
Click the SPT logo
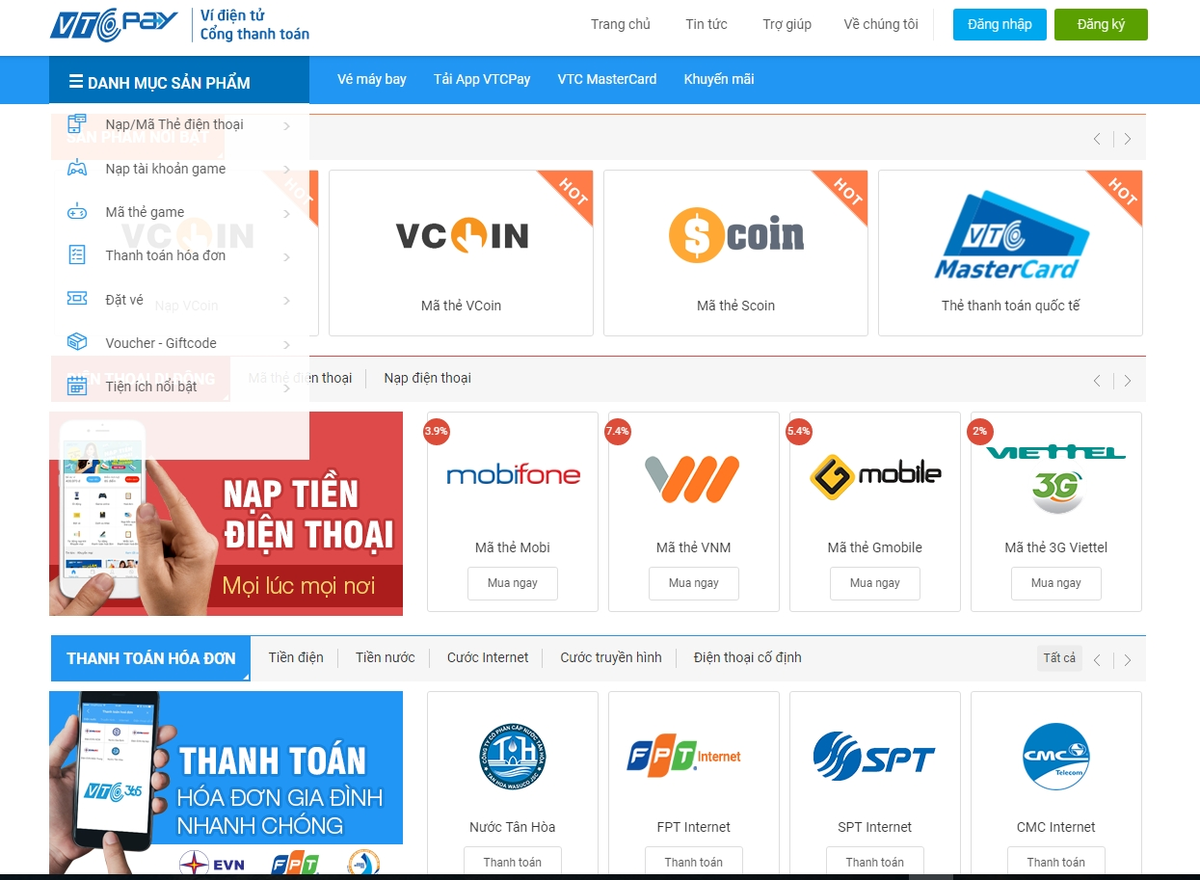(x=874, y=756)
